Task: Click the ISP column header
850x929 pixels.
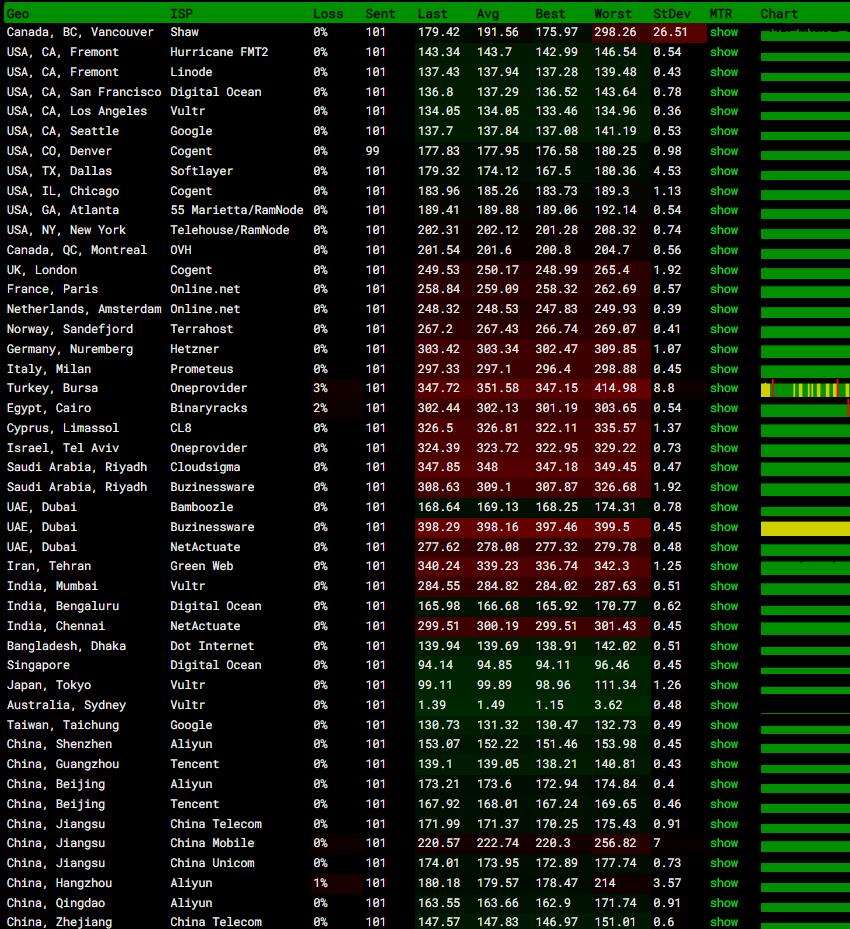Action: click(181, 14)
